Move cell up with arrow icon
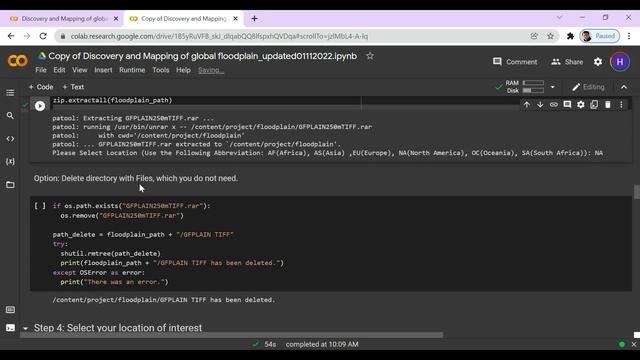Image resolution: width=640 pixels, height=360 pixels. tap(527, 105)
